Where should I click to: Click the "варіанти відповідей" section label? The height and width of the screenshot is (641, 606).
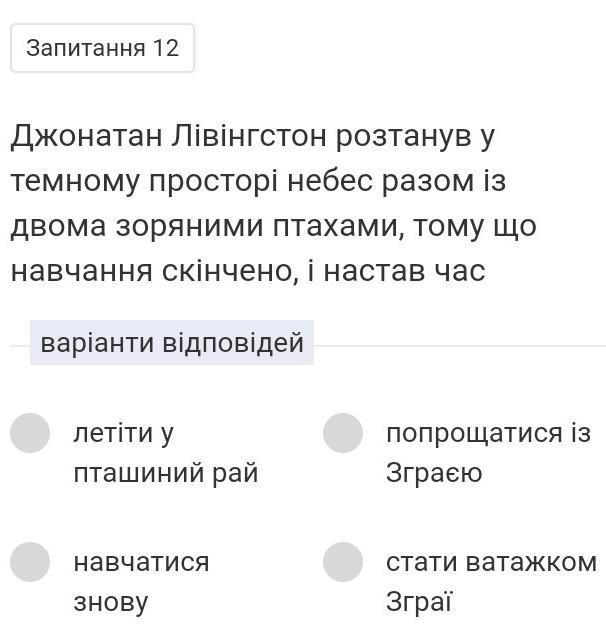pos(172,343)
